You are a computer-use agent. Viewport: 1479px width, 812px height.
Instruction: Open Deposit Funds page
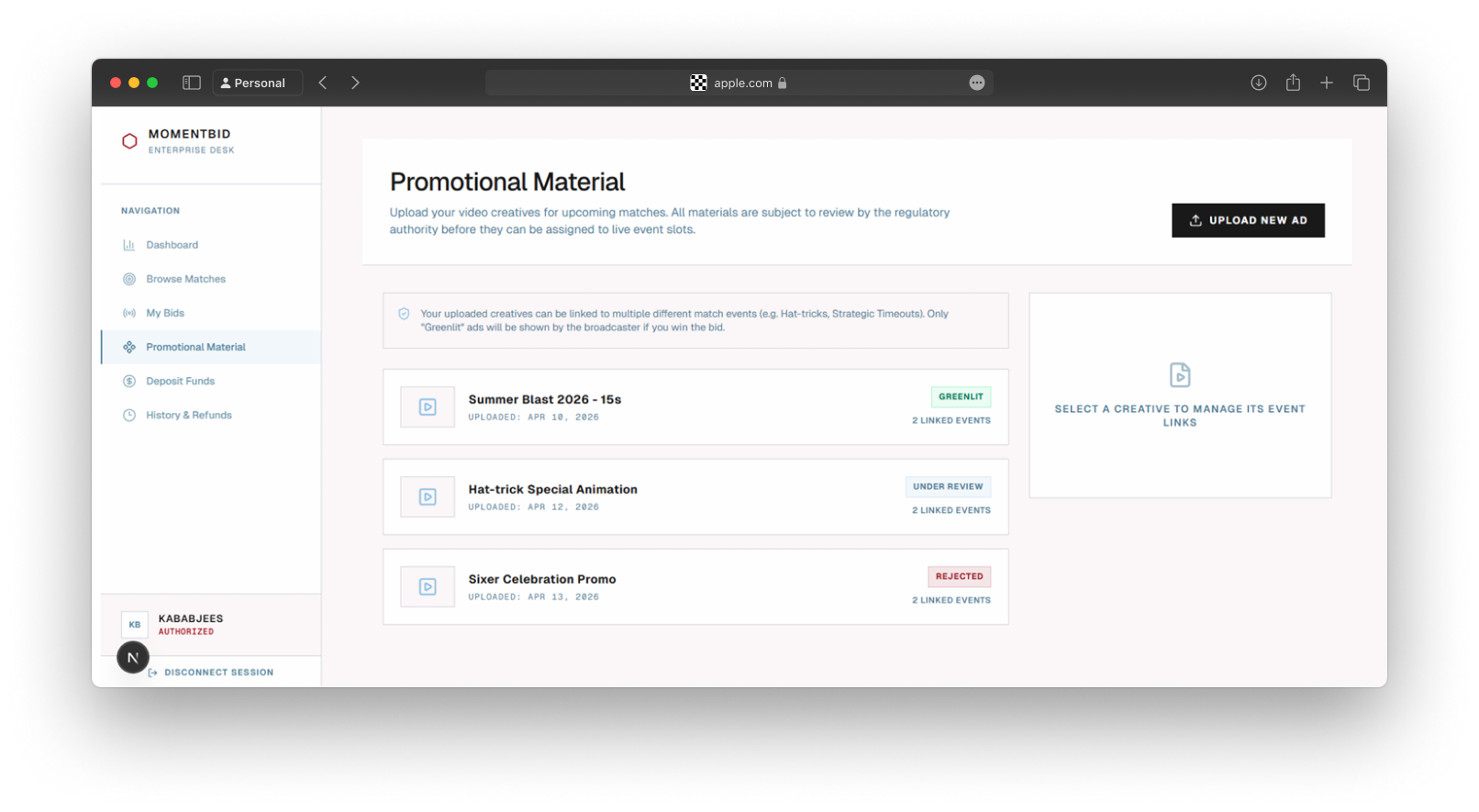tap(210, 381)
